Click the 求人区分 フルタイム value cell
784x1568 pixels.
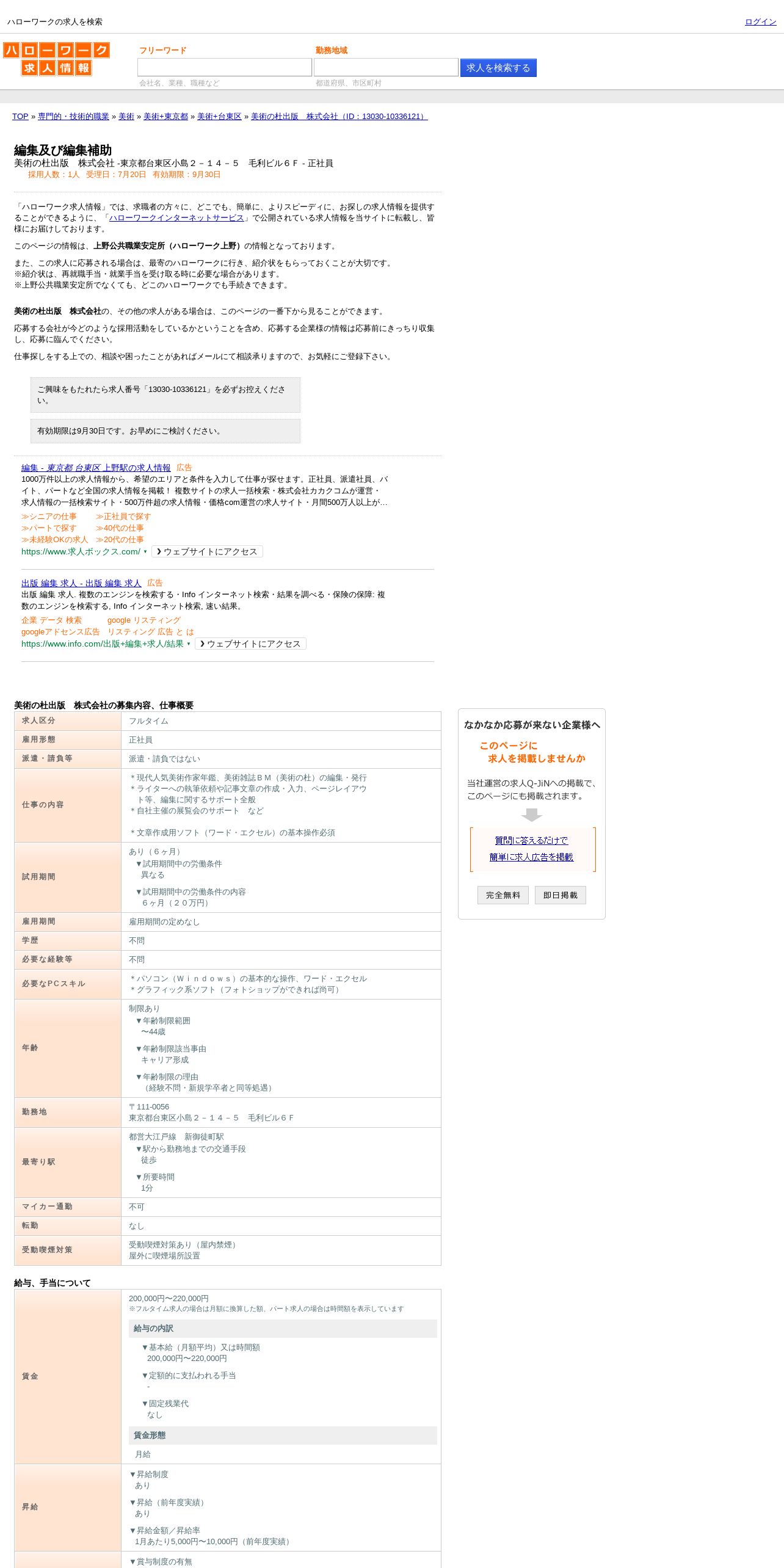tap(281, 721)
